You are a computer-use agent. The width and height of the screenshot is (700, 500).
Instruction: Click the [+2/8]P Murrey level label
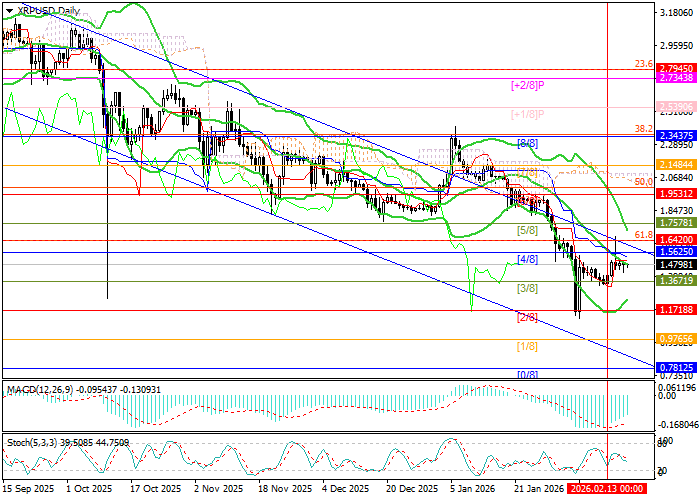pyautogui.click(x=527, y=86)
